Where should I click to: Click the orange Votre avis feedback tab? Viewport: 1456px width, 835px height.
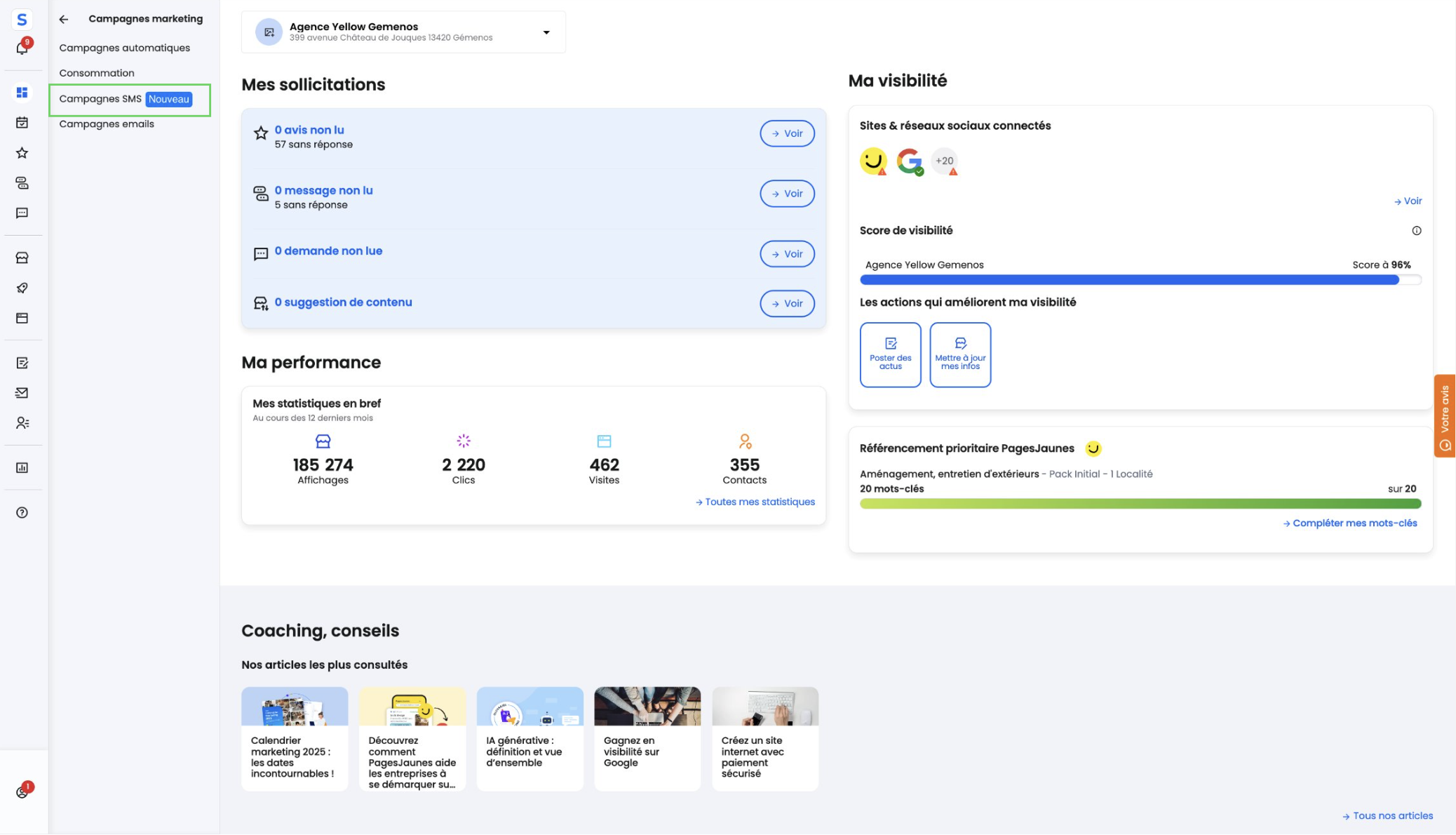click(1445, 416)
